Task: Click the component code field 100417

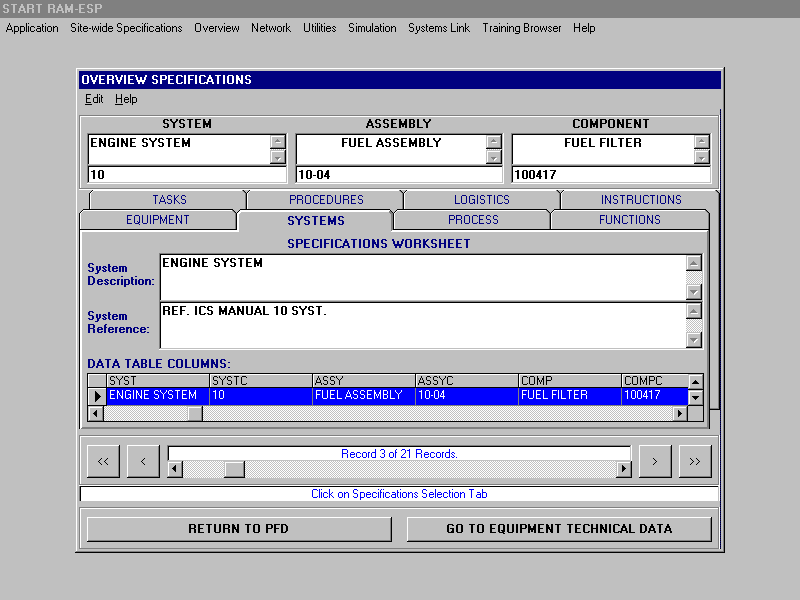Action: click(611, 174)
